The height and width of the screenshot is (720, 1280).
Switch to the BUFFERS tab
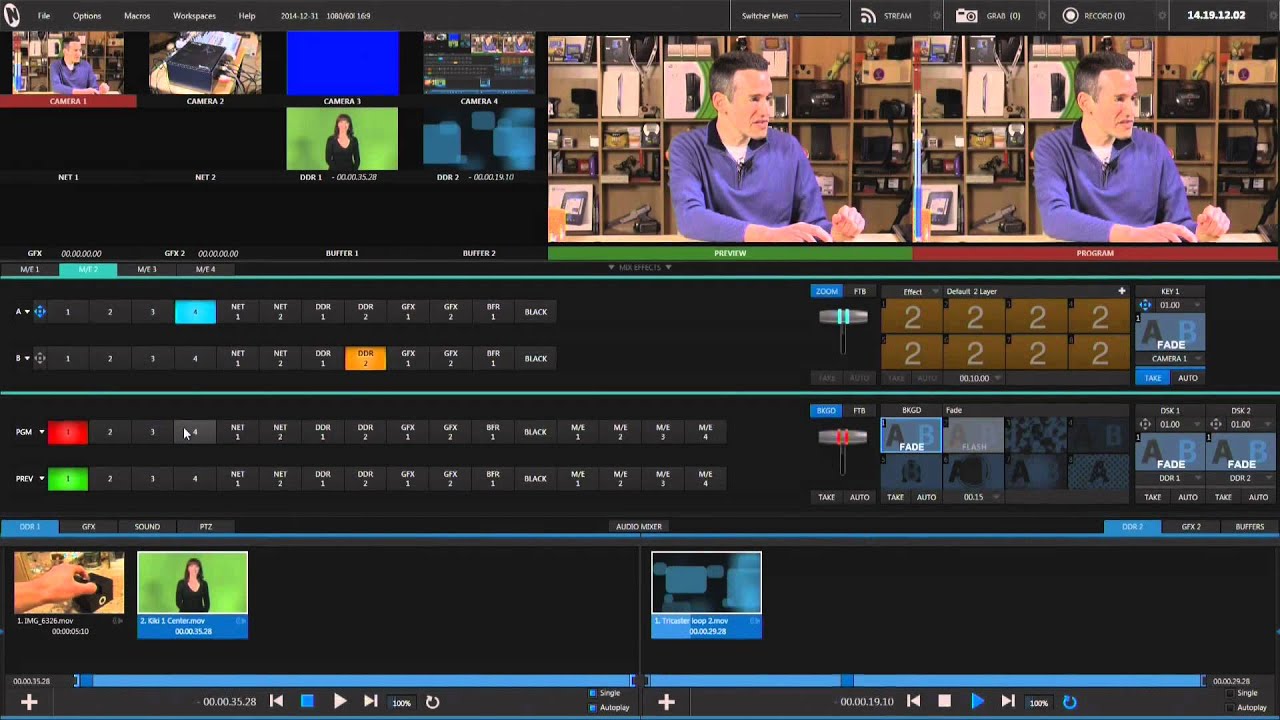[x=1249, y=526]
